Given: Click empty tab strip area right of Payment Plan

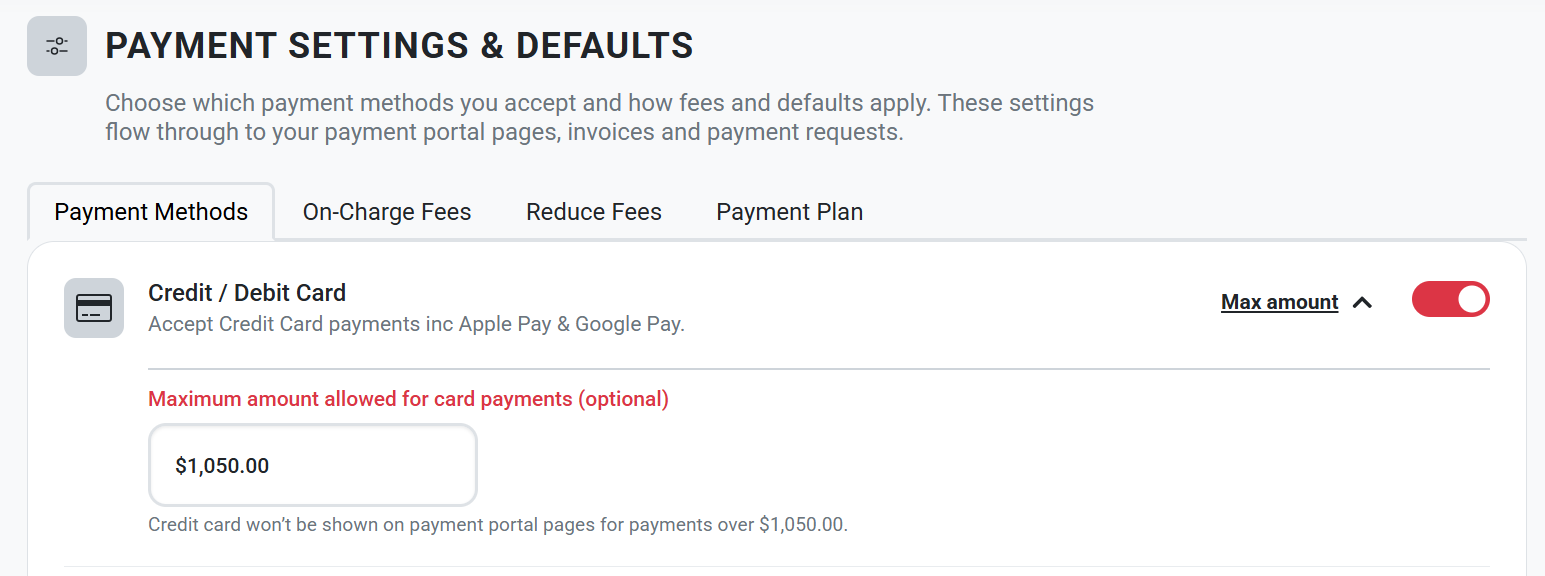Looking at the screenshot, I should tap(1200, 212).
